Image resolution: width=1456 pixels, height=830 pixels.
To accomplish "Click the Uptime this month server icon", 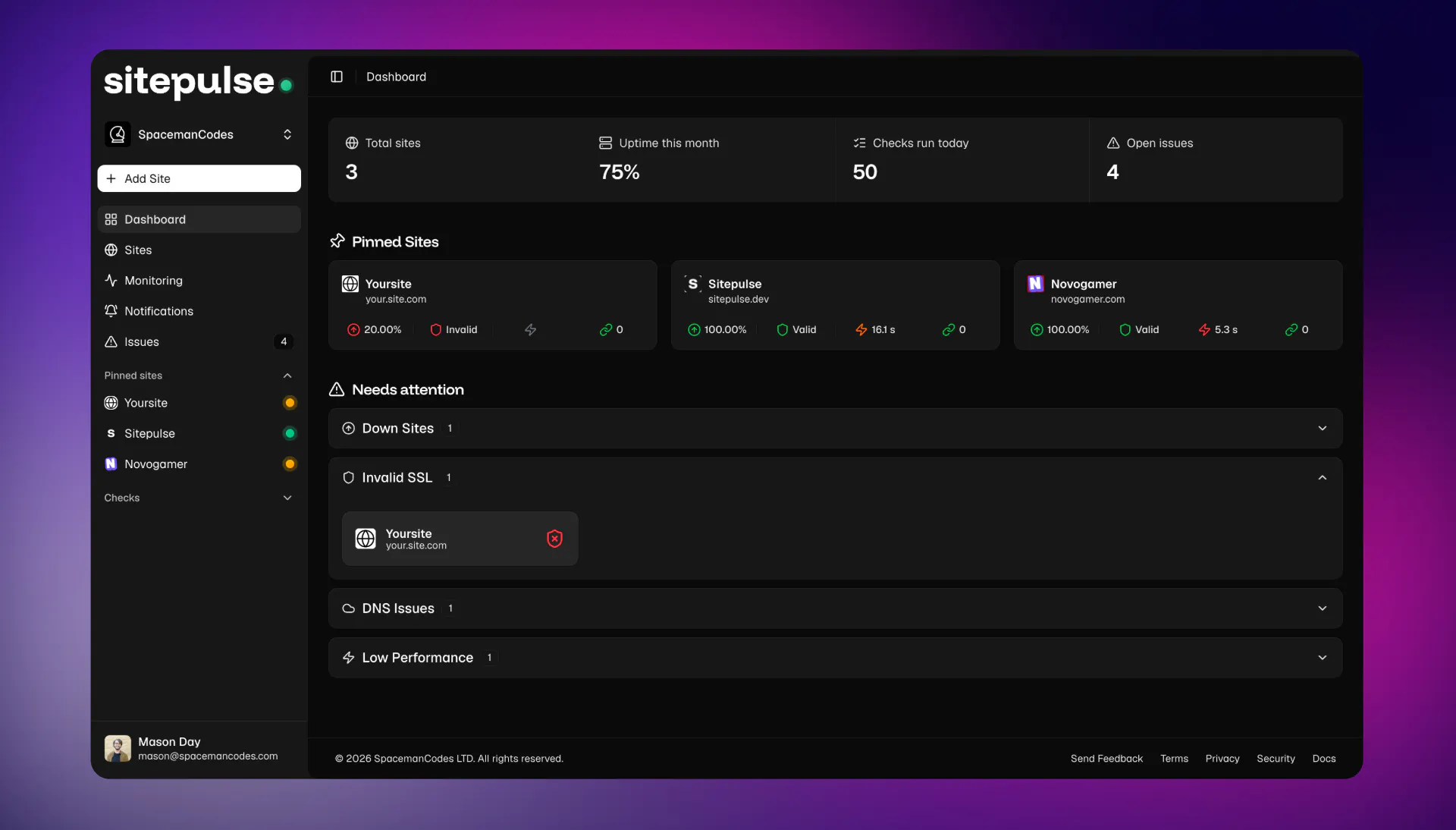I will point(605,143).
